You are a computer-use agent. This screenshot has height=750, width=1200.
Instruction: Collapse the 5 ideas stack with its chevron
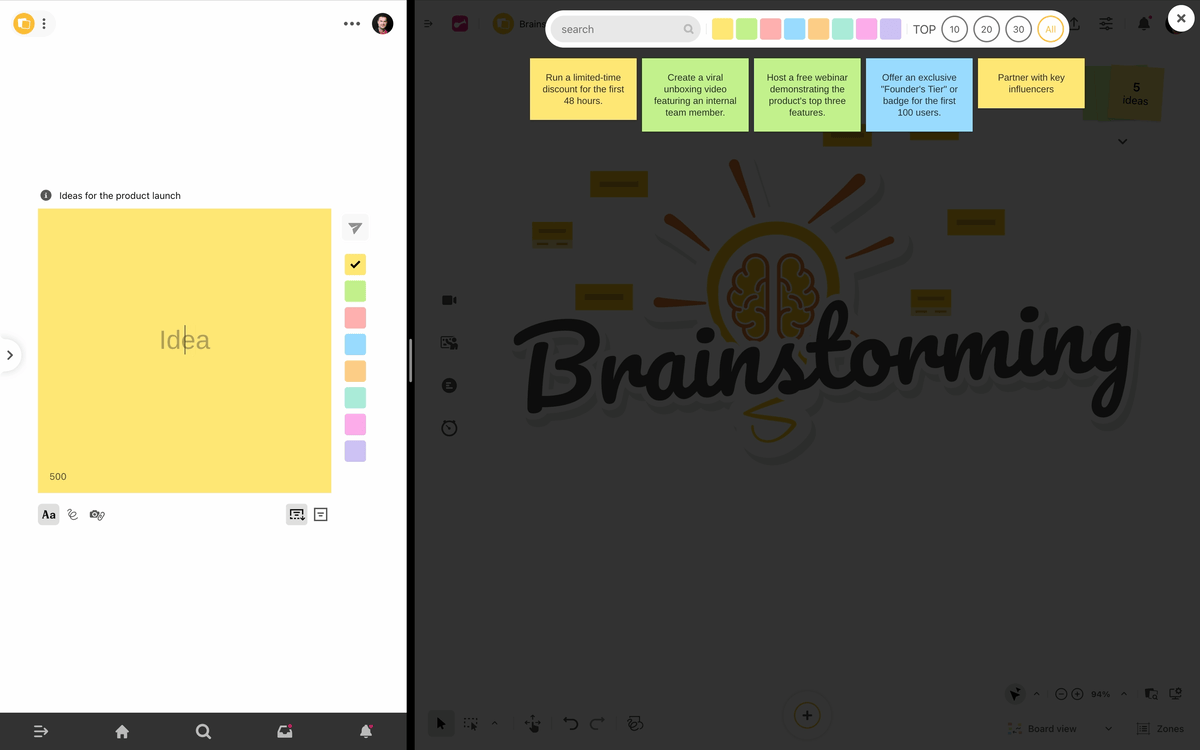[x=1122, y=141]
